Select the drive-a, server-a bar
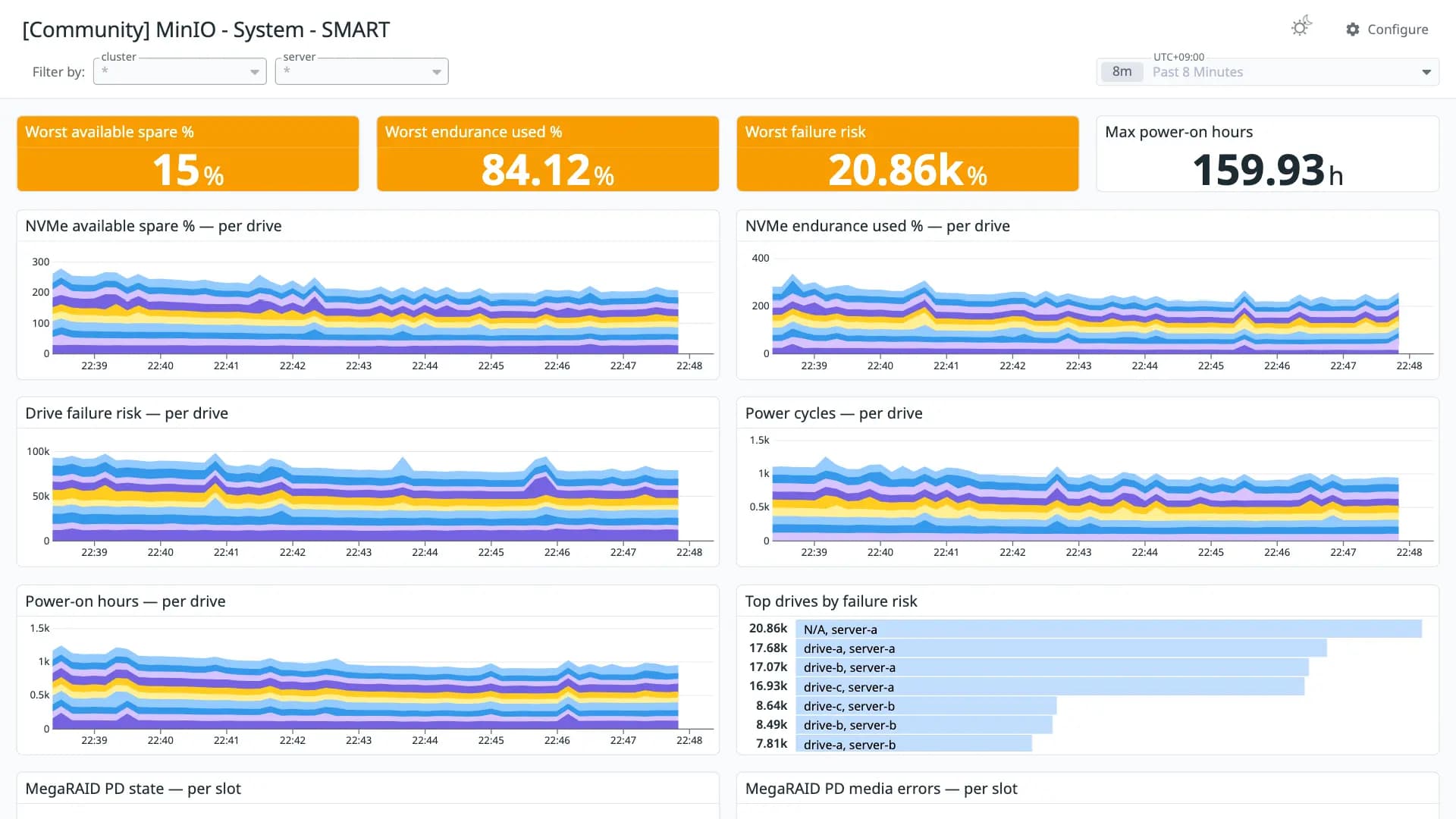This screenshot has height=819, width=1456. pyautogui.click(x=1061, y=648)
